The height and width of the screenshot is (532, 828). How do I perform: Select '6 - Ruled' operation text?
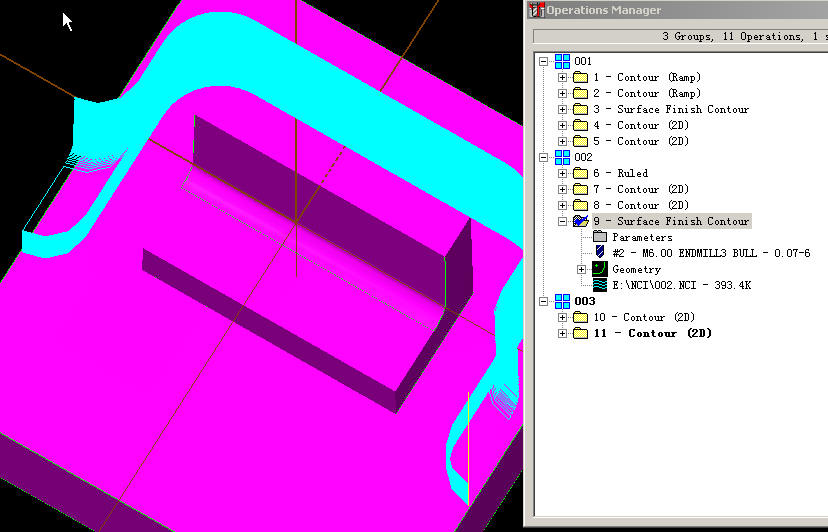coord(620,173)
